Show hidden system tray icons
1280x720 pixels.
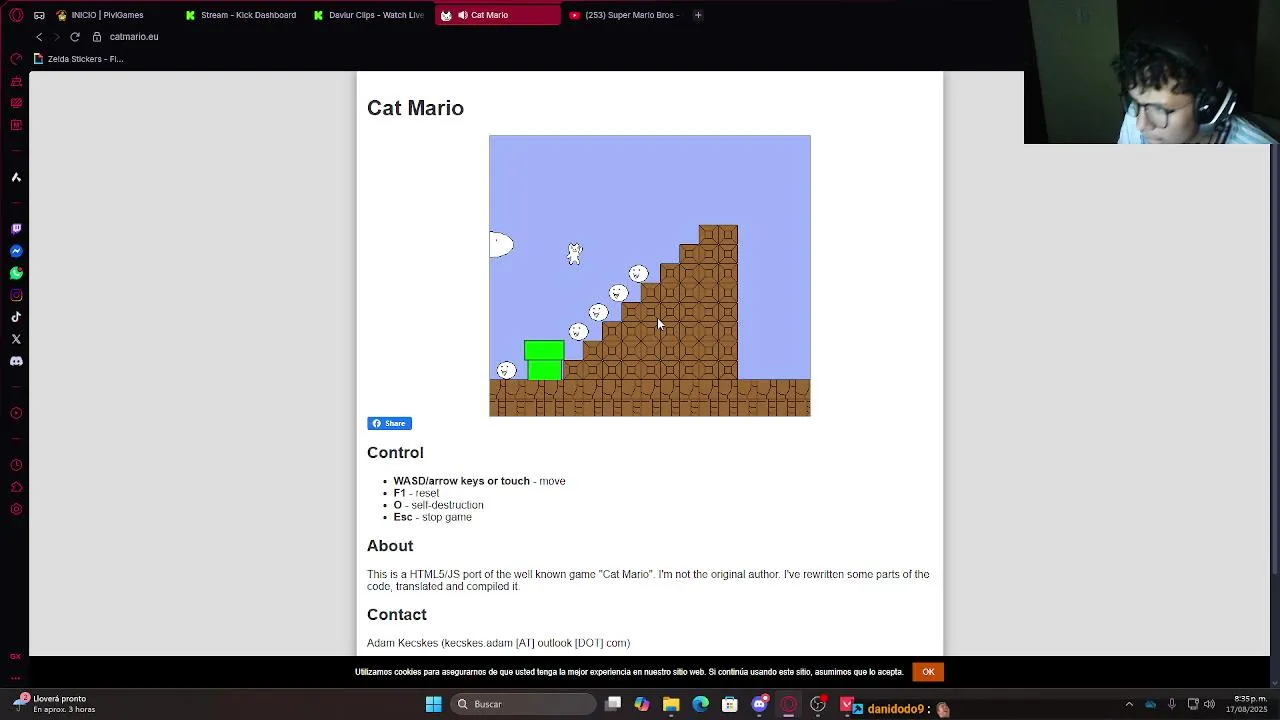pos(1129,704)
